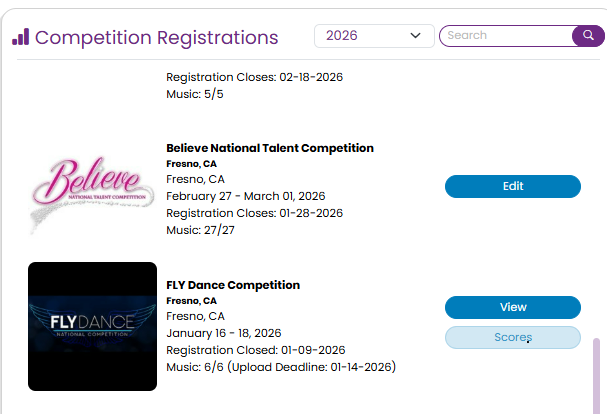The height and width of the screenshot is (414, 607).
Task: Click Music: 6/6 upload deadline text
Action: click(x=281, y=367)
